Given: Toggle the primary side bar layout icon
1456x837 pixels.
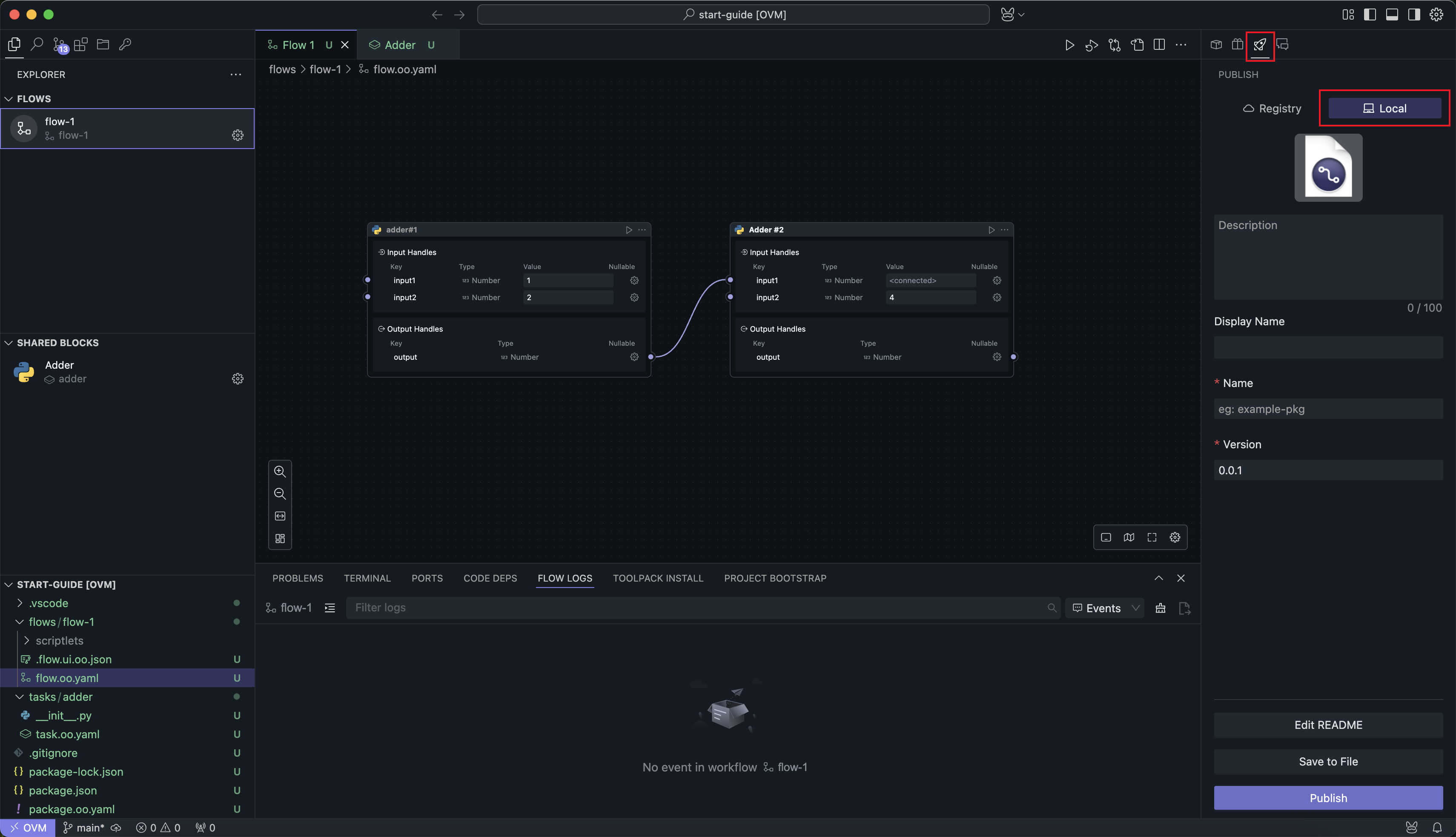Looking at the screenshot, I should tap(1370, 14).
